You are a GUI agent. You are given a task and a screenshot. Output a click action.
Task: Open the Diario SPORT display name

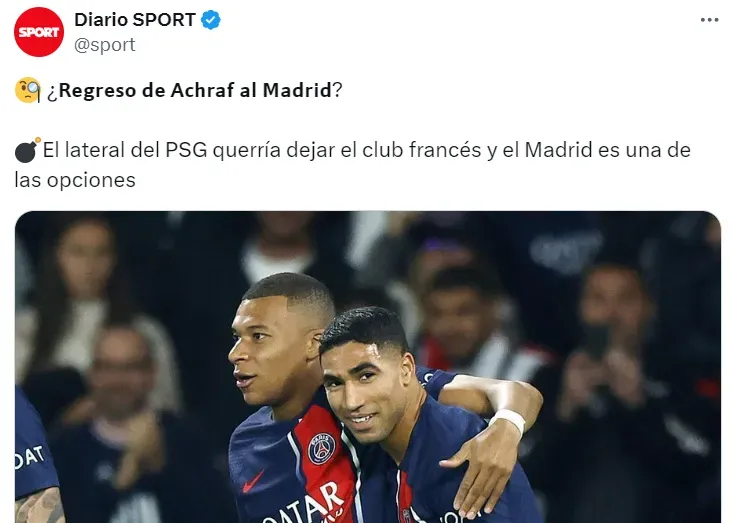135,20
